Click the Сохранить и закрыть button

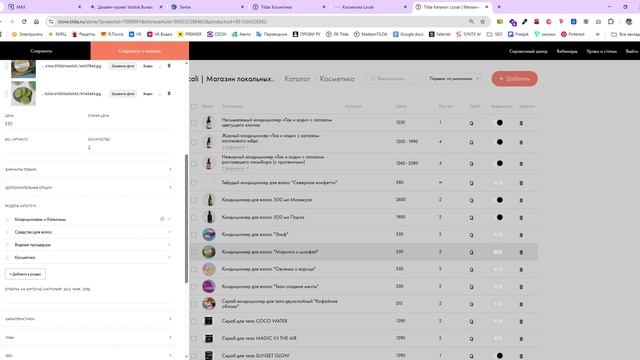click(140, 51)
